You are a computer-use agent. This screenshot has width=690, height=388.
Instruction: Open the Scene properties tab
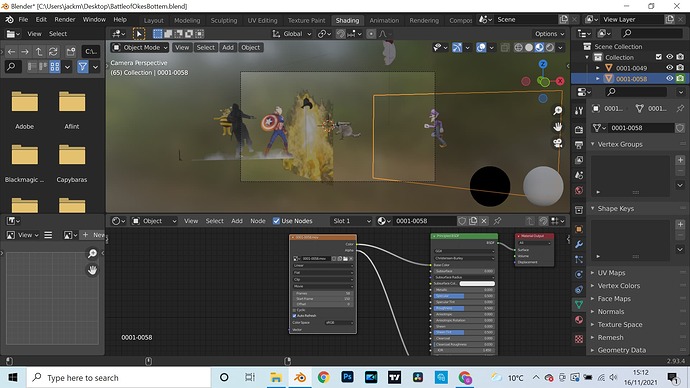[579, 175]
